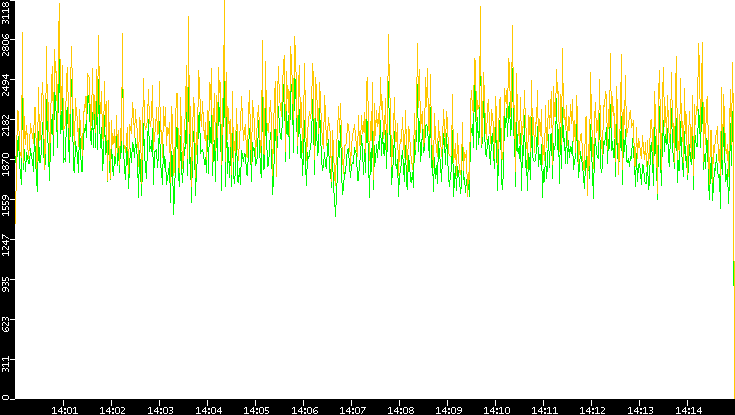Click the 3118 value axis label
This screenshot has width=735, height=415.
pos(6,12)
